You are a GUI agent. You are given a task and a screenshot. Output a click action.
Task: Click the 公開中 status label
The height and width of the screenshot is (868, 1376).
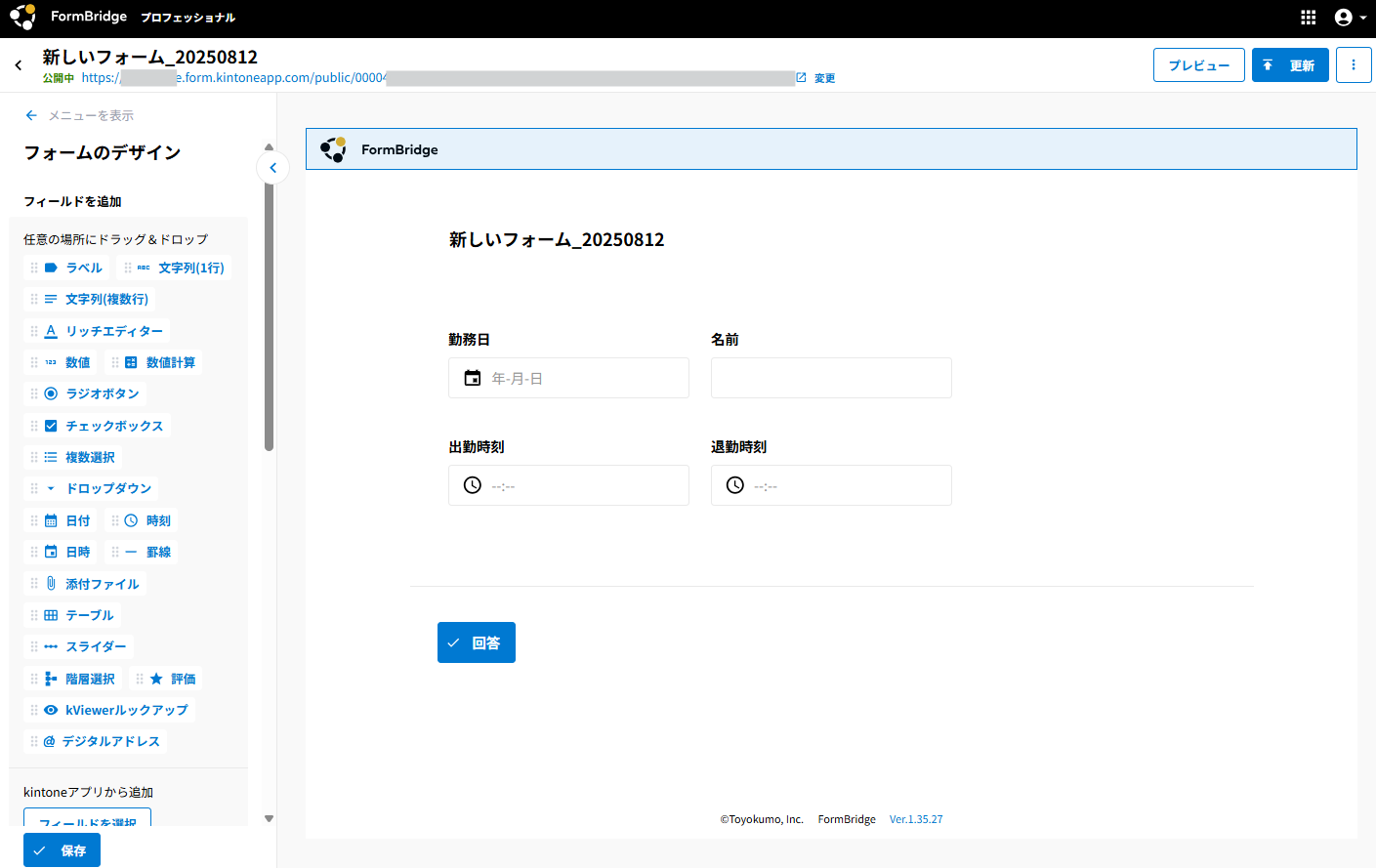[x=59, y=78]
